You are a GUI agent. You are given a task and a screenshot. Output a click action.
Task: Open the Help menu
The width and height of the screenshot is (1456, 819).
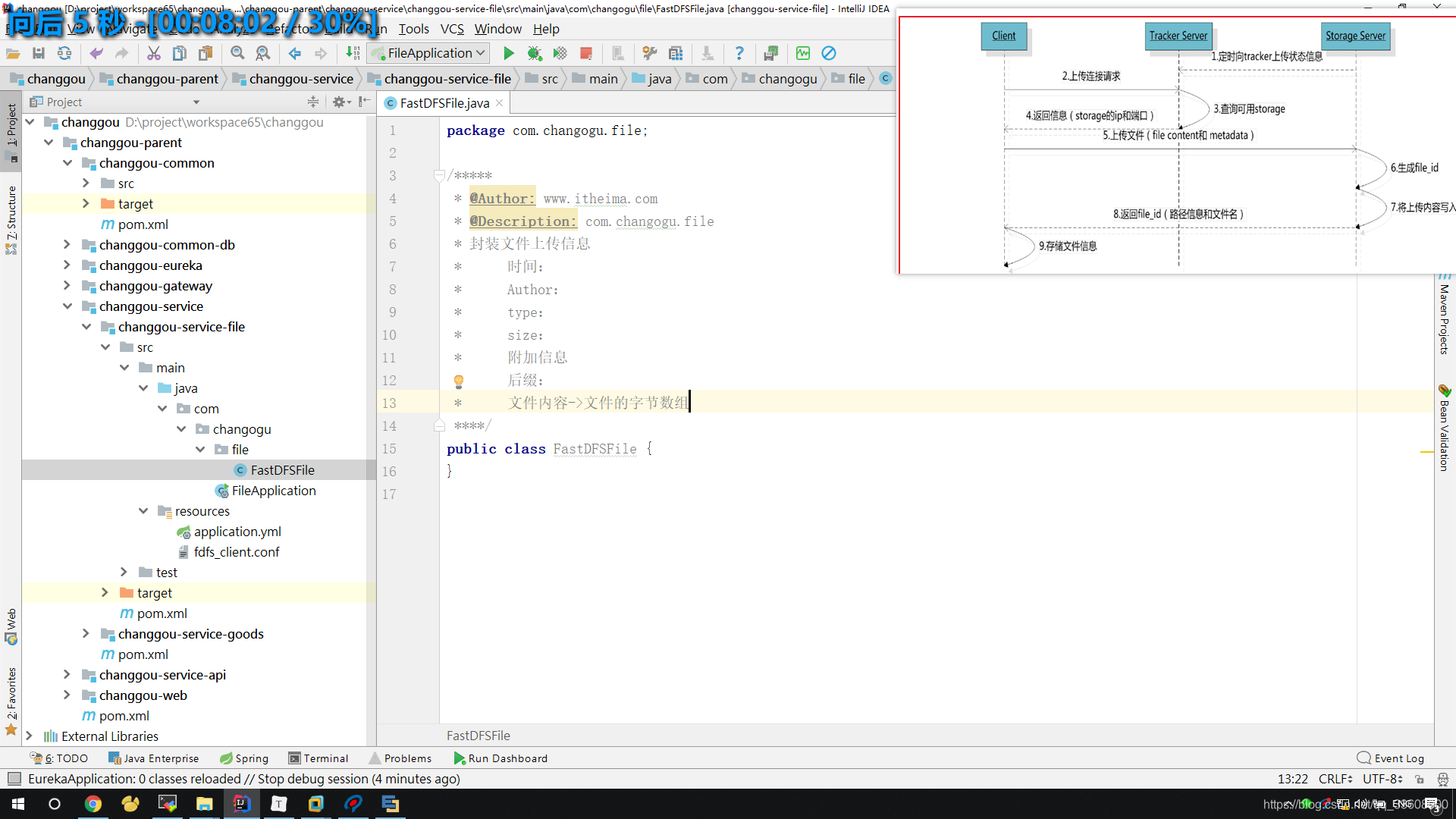(546, 29)
